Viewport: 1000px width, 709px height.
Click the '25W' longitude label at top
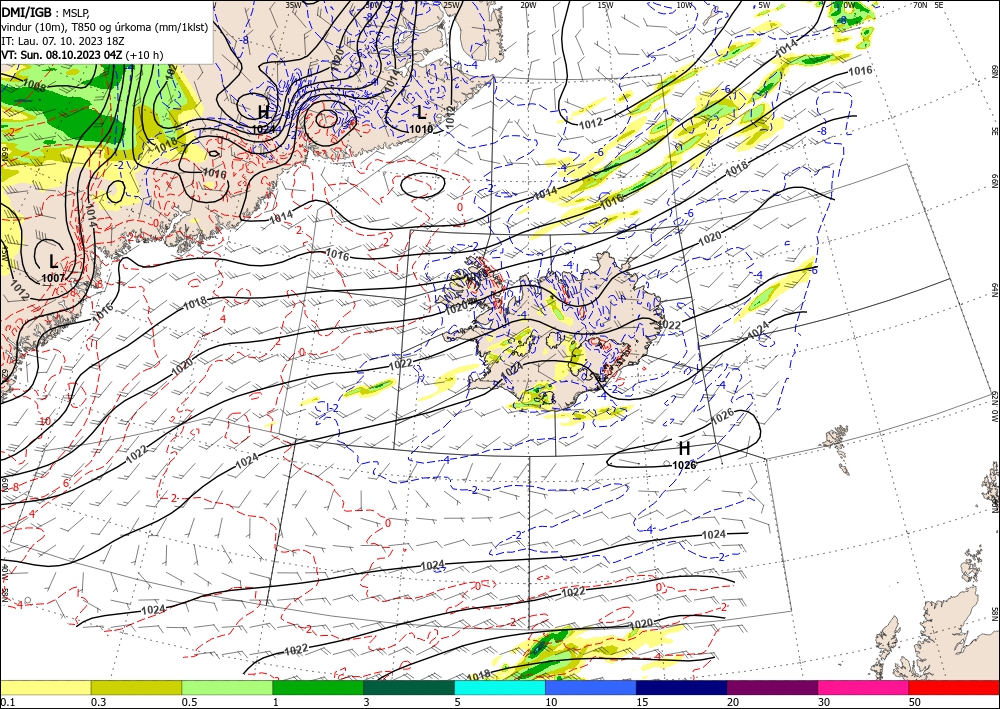pos(451,5)
